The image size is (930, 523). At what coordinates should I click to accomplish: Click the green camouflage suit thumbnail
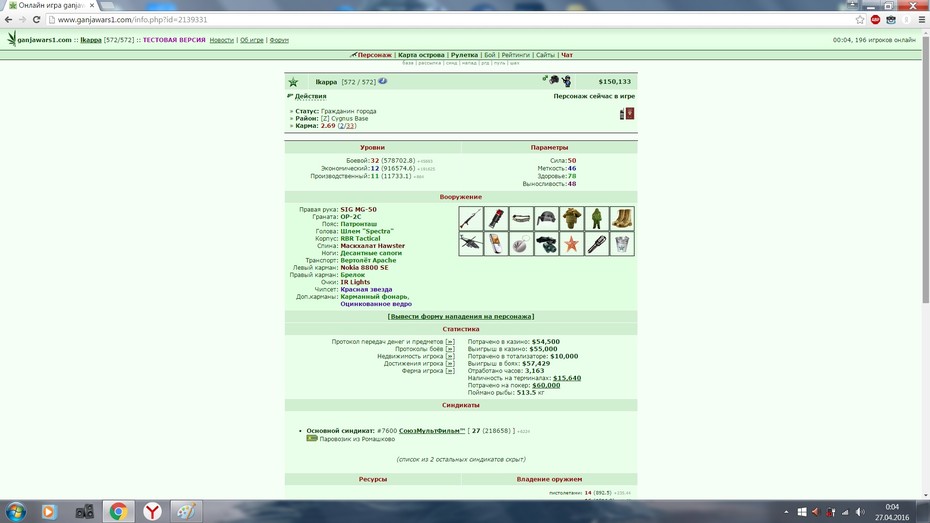(x=597, y=219)
